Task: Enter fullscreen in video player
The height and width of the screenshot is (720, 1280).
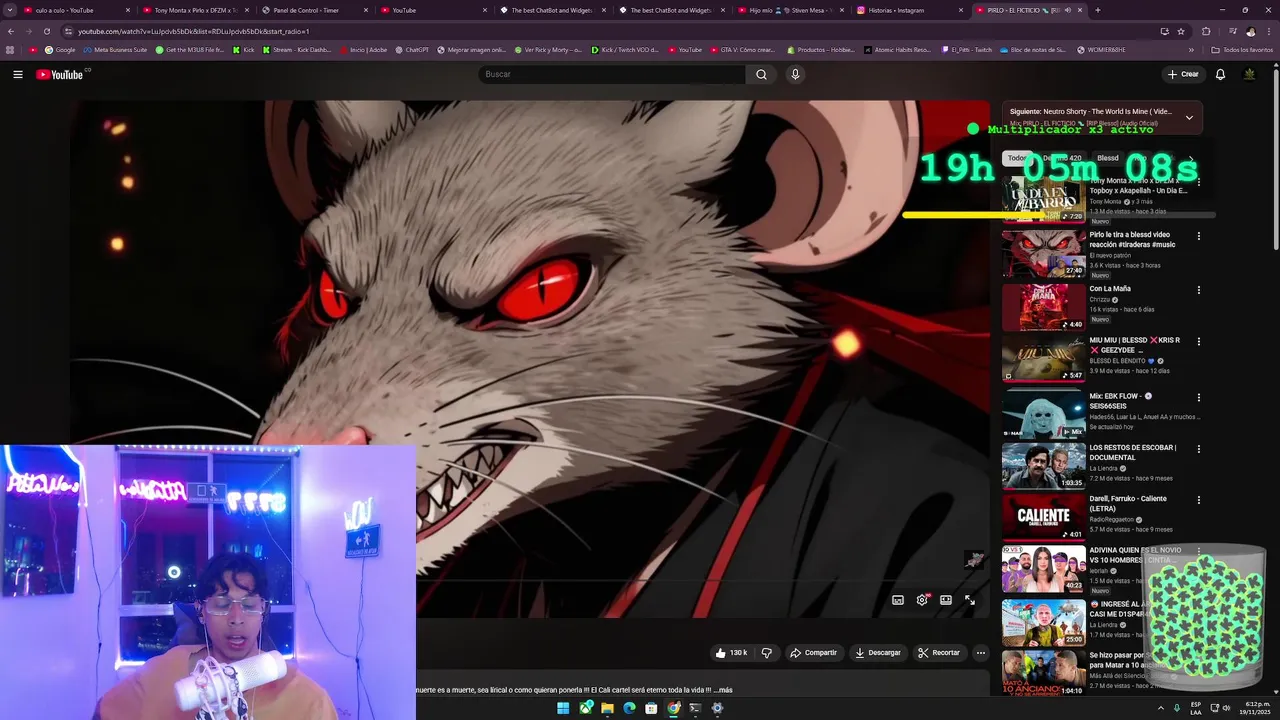Action: (970, 600)
